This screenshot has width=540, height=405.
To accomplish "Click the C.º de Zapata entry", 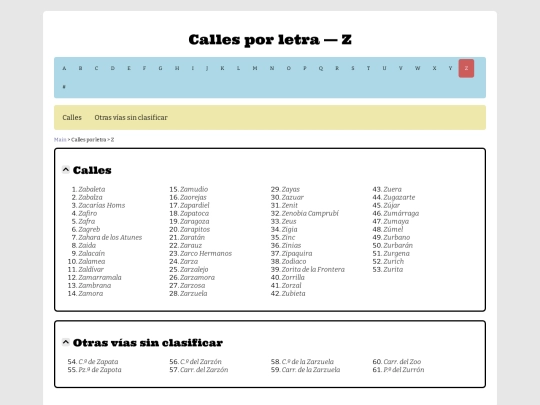I will point(98,362).
